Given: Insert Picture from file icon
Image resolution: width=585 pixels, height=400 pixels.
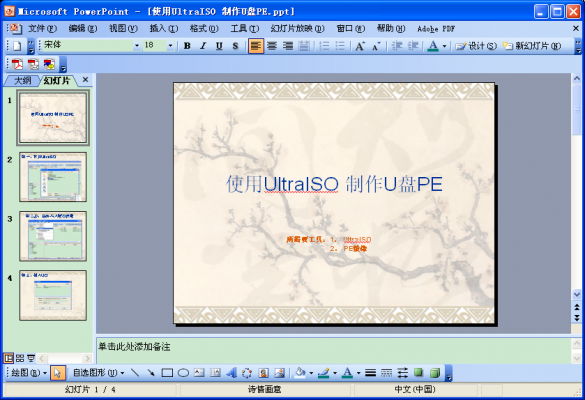Looking at the screenshot, I should point(279,372).
